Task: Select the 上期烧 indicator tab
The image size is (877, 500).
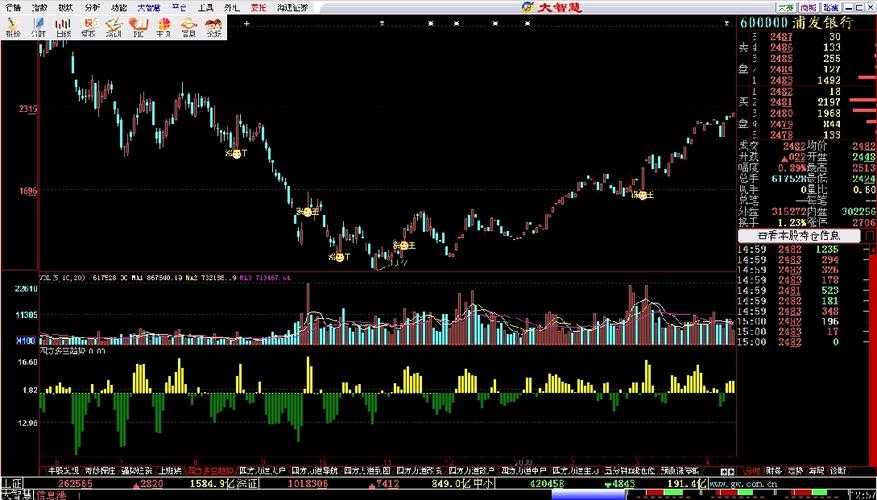Action: (170, 471)
